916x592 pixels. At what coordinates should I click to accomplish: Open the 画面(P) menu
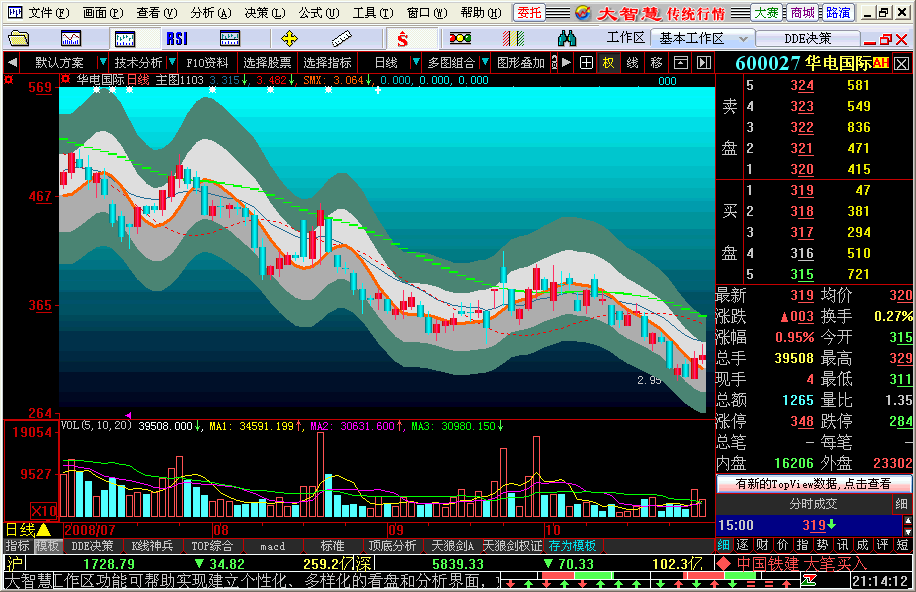(103, 12)
